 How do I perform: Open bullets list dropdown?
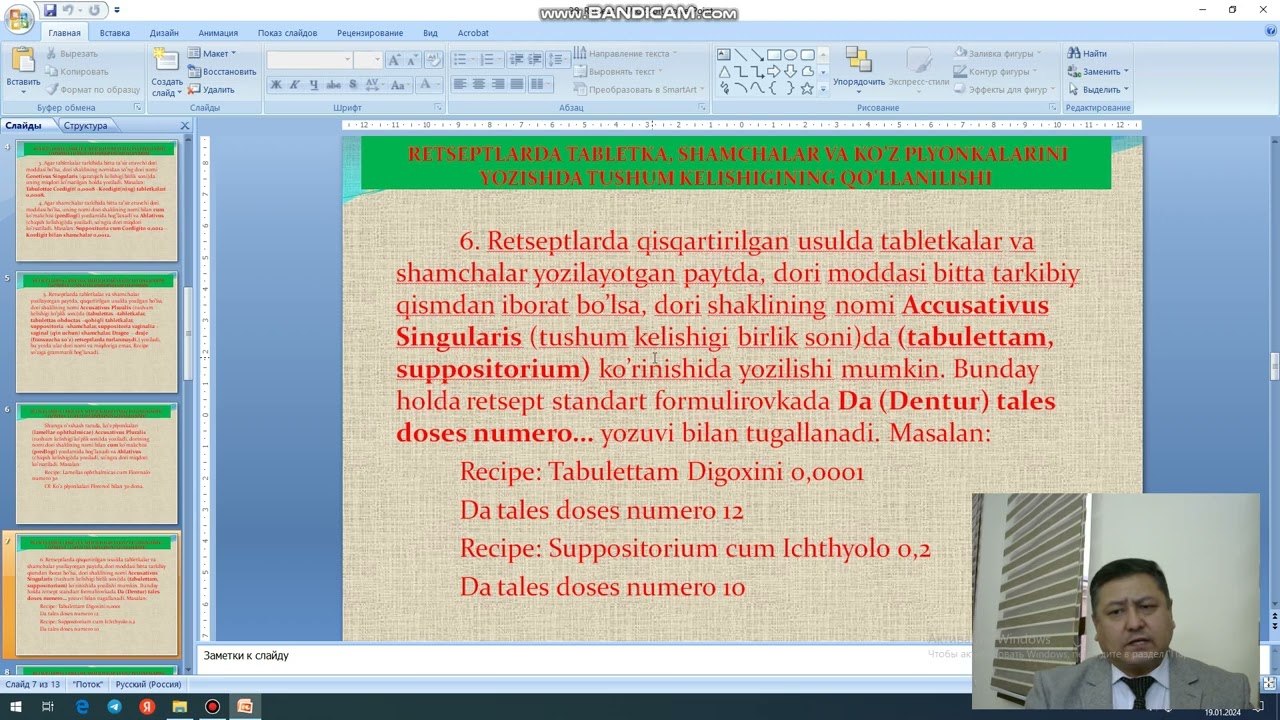pos(464,60)
